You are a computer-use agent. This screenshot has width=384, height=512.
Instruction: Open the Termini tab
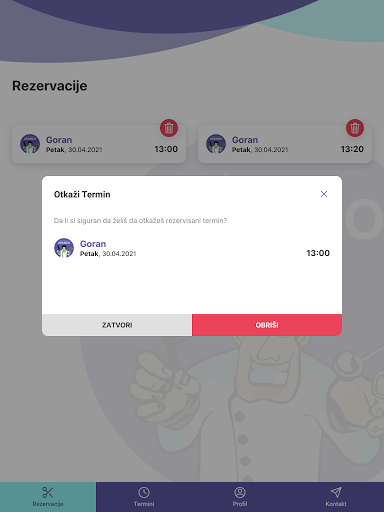pos(144,497)
